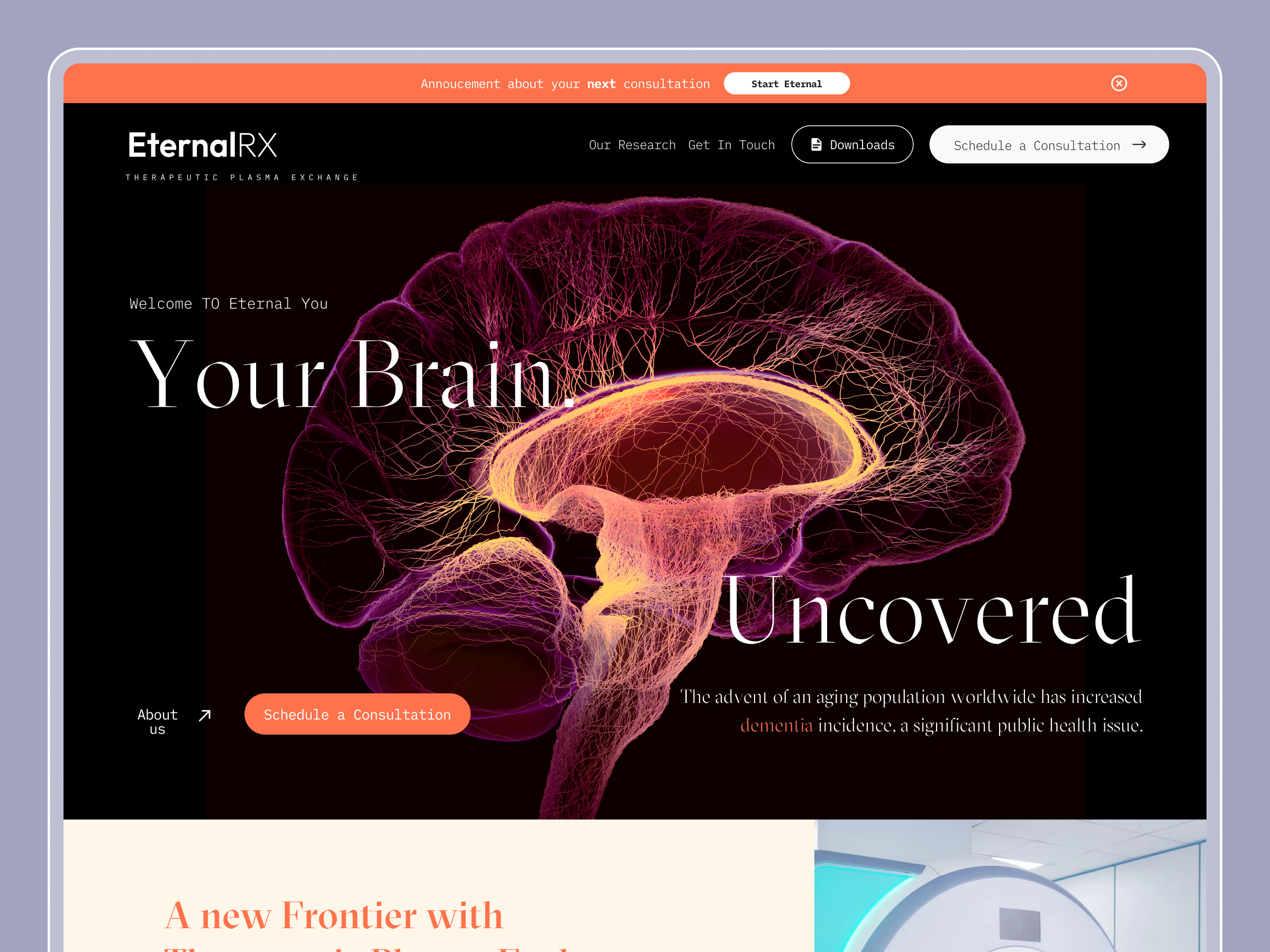Click the Start Eternal pill in the banner

(x=786, y=83)
